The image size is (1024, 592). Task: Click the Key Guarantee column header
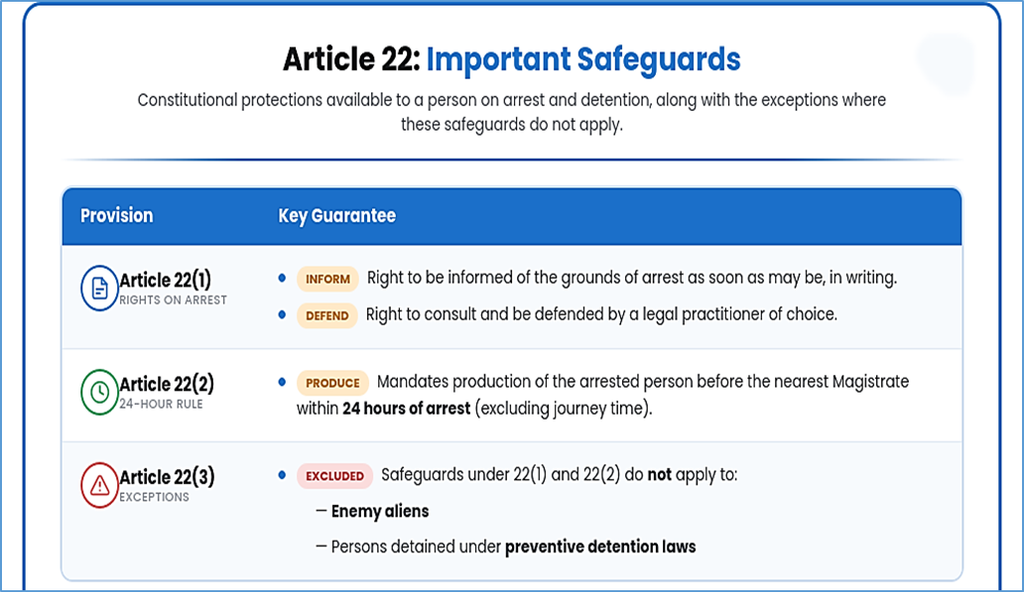337,216
